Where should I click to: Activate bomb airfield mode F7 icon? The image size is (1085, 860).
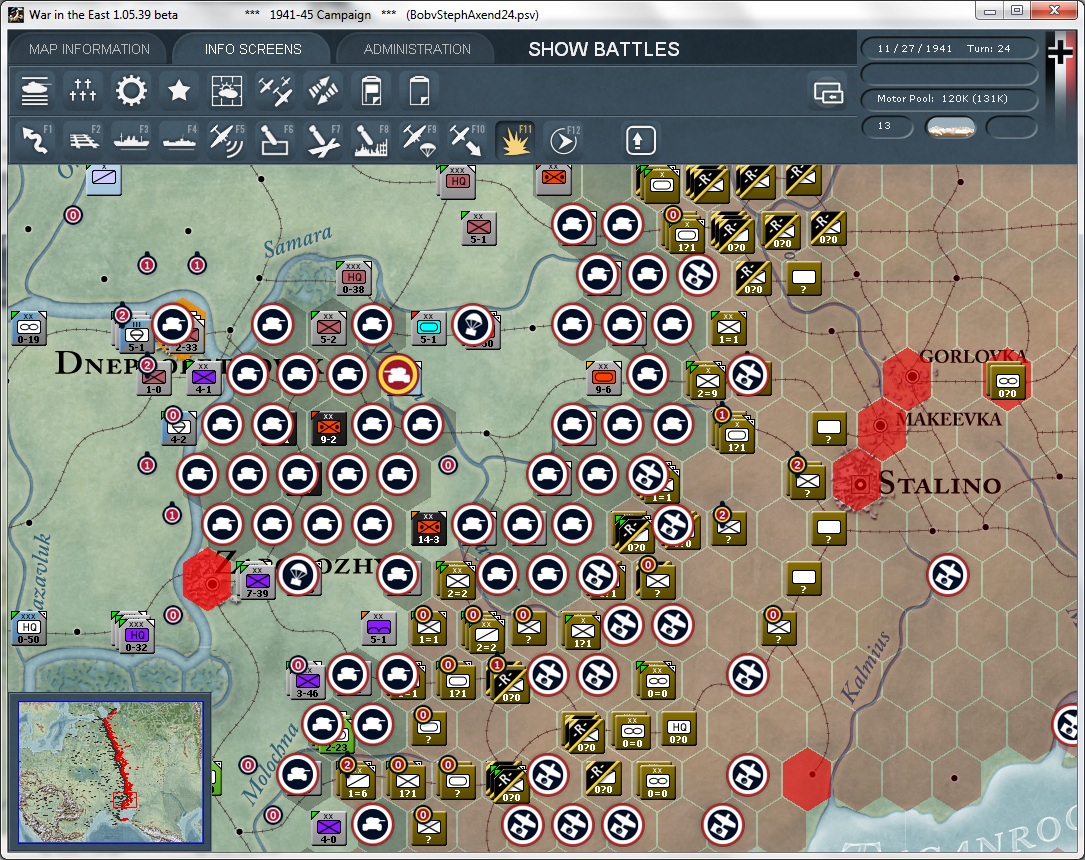[x=323, y=140]
